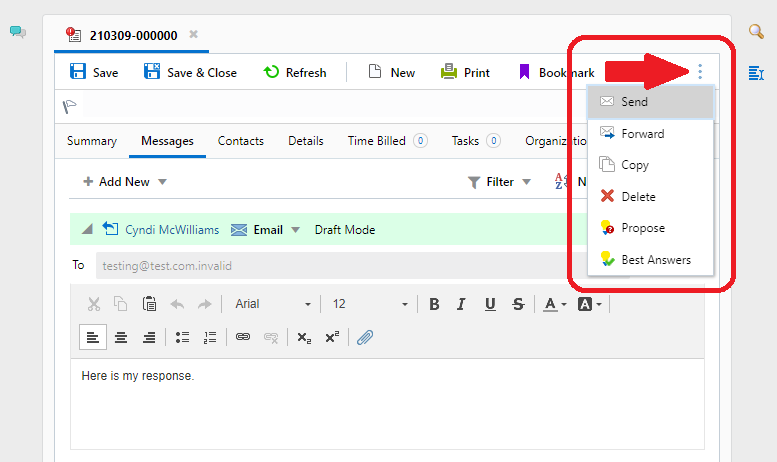Image resolution: width=777 pixels, height=462 pixels.
Task: Open the background color picker
Action: pyautogui.click(x=589, y=304)
